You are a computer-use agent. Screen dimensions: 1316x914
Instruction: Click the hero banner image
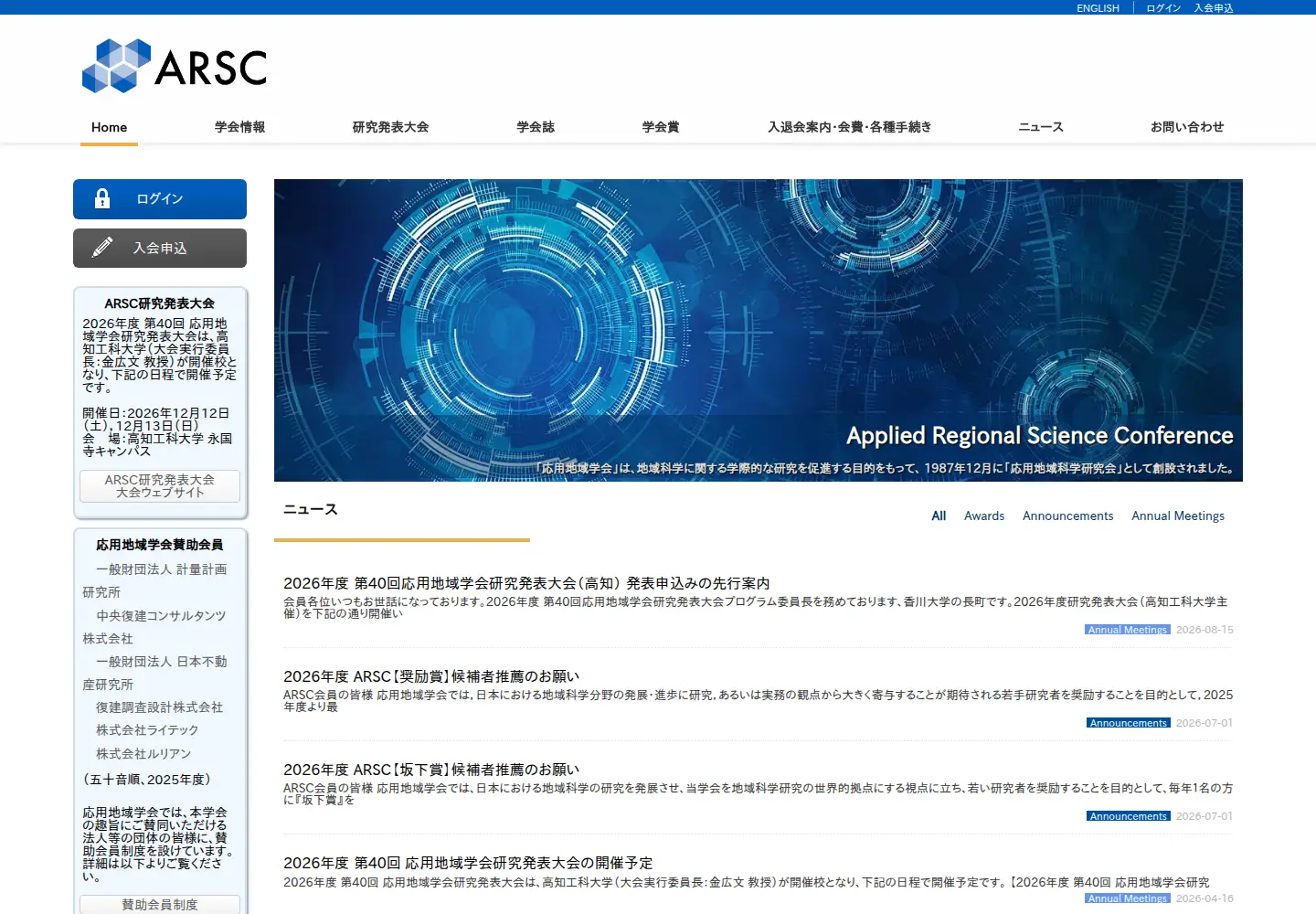click(759, 330)
